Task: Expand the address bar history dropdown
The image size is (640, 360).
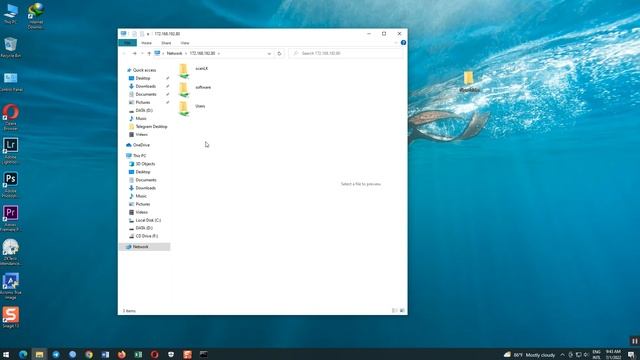Action: 269,53
